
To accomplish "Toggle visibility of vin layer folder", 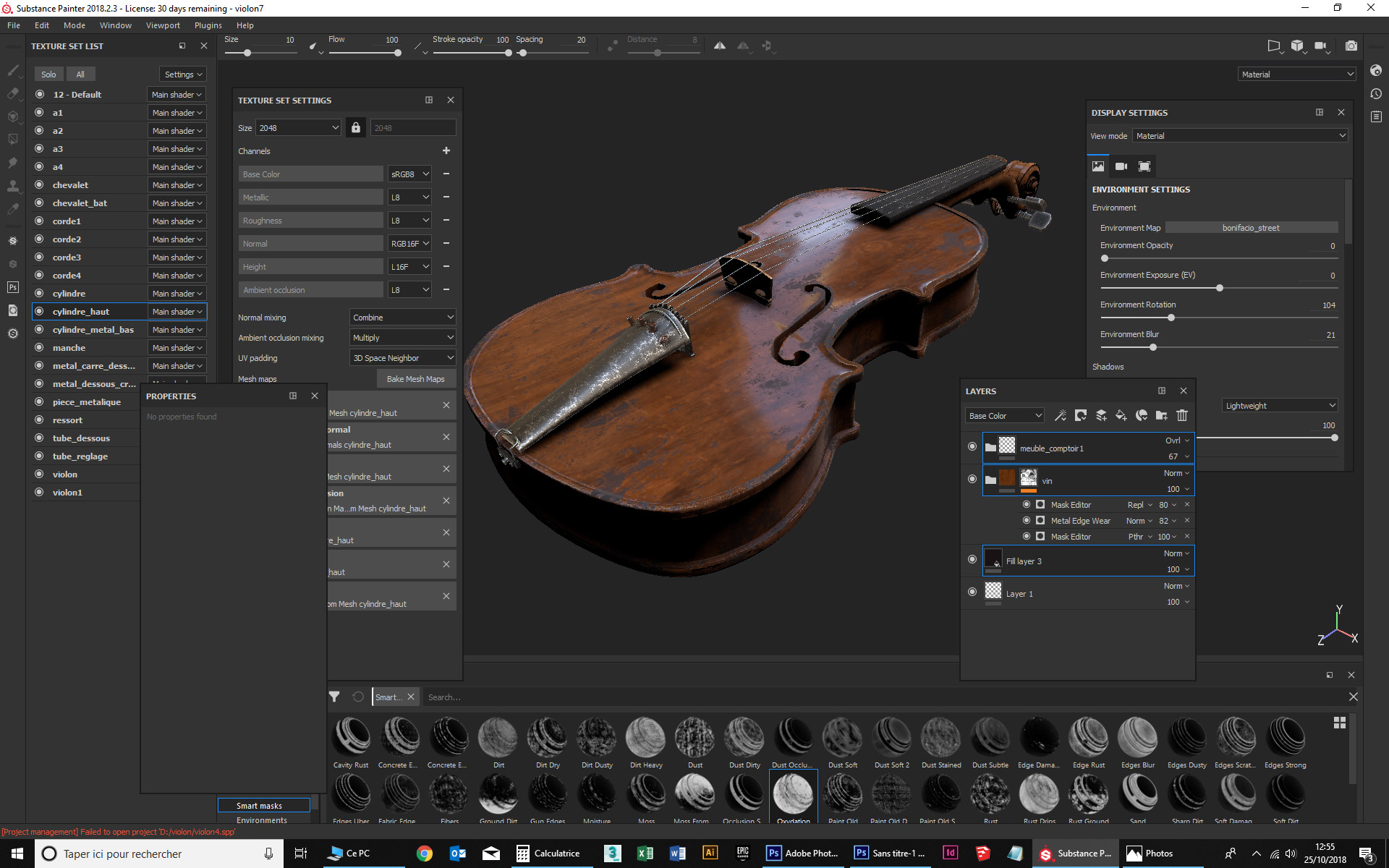I will (972, 479).
